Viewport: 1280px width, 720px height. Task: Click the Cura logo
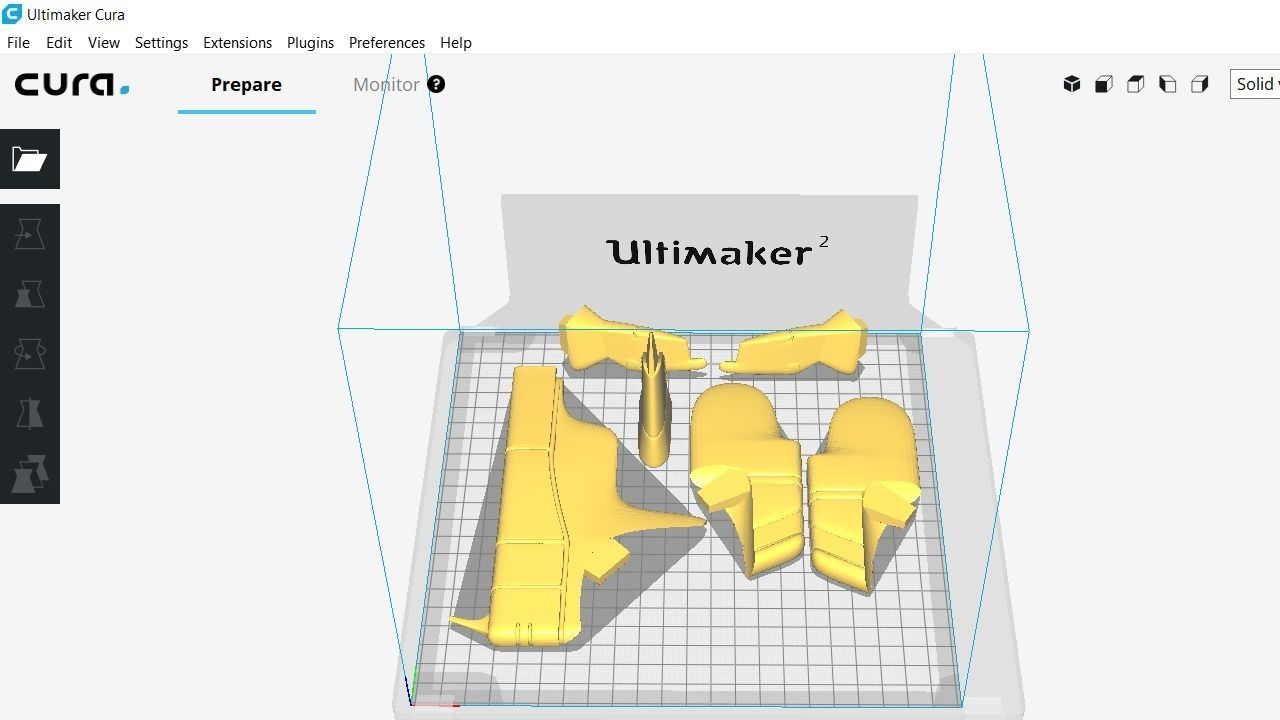tap(72, 85)
